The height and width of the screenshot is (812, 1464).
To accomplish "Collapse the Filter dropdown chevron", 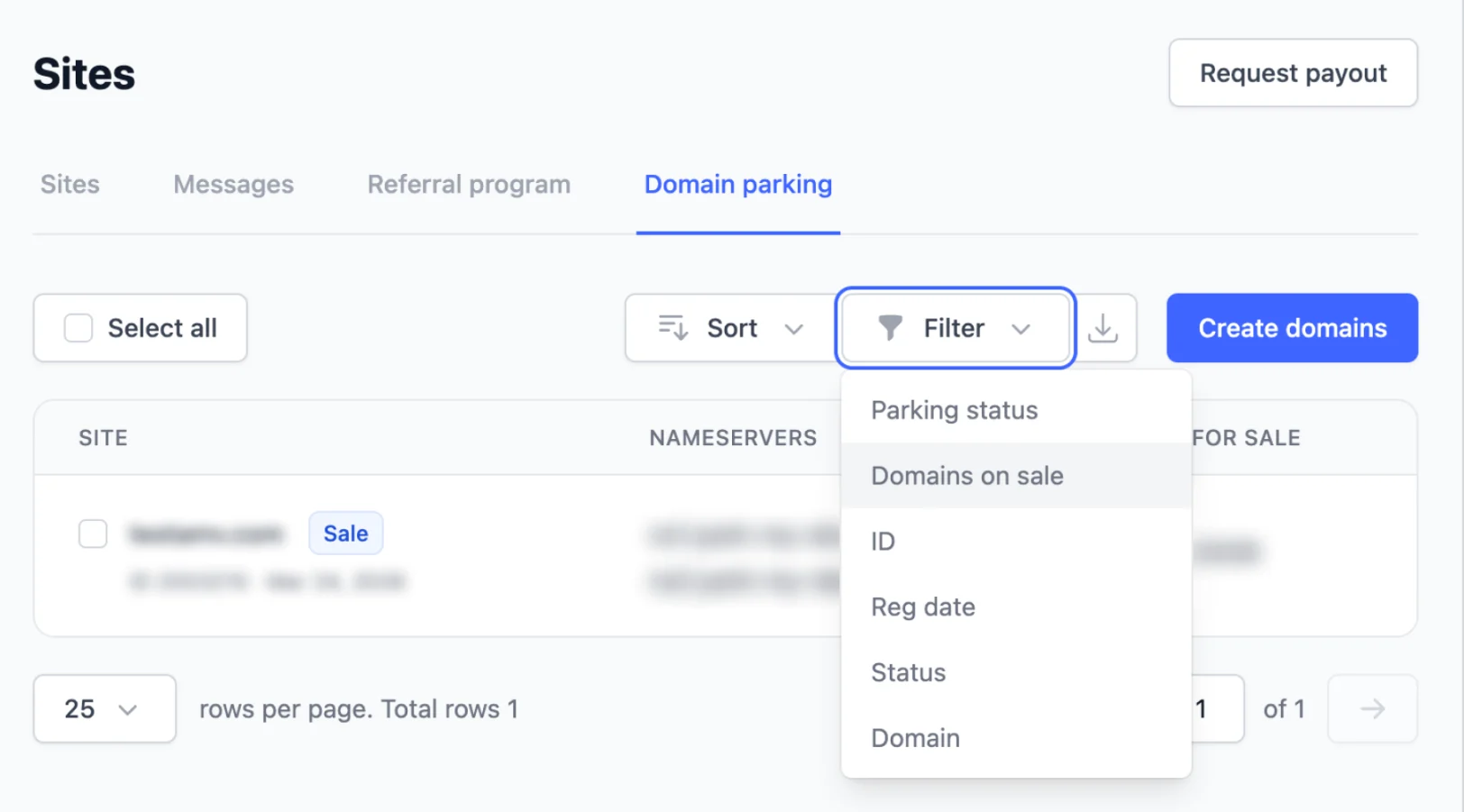I will coord(1020,329).
